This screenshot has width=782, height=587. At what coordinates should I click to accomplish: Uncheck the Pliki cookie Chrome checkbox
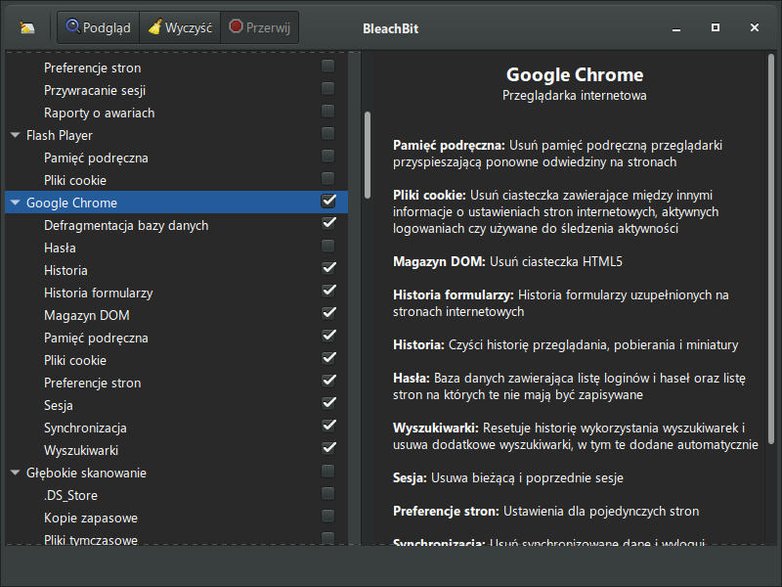(329, 358)
